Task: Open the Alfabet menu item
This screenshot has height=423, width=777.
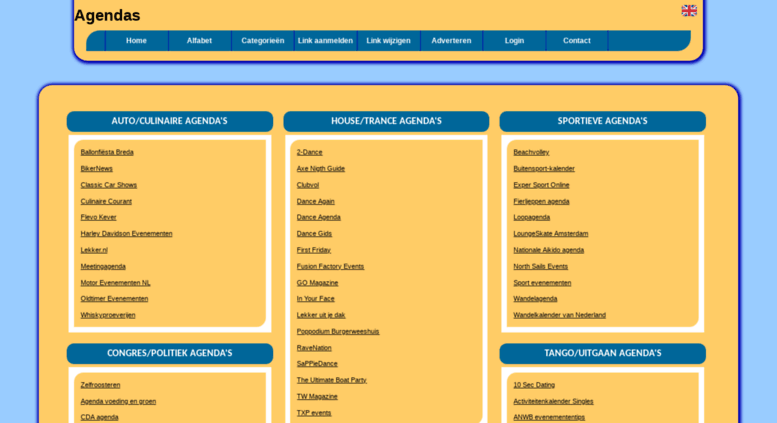Action: click(x=199, y=41)
